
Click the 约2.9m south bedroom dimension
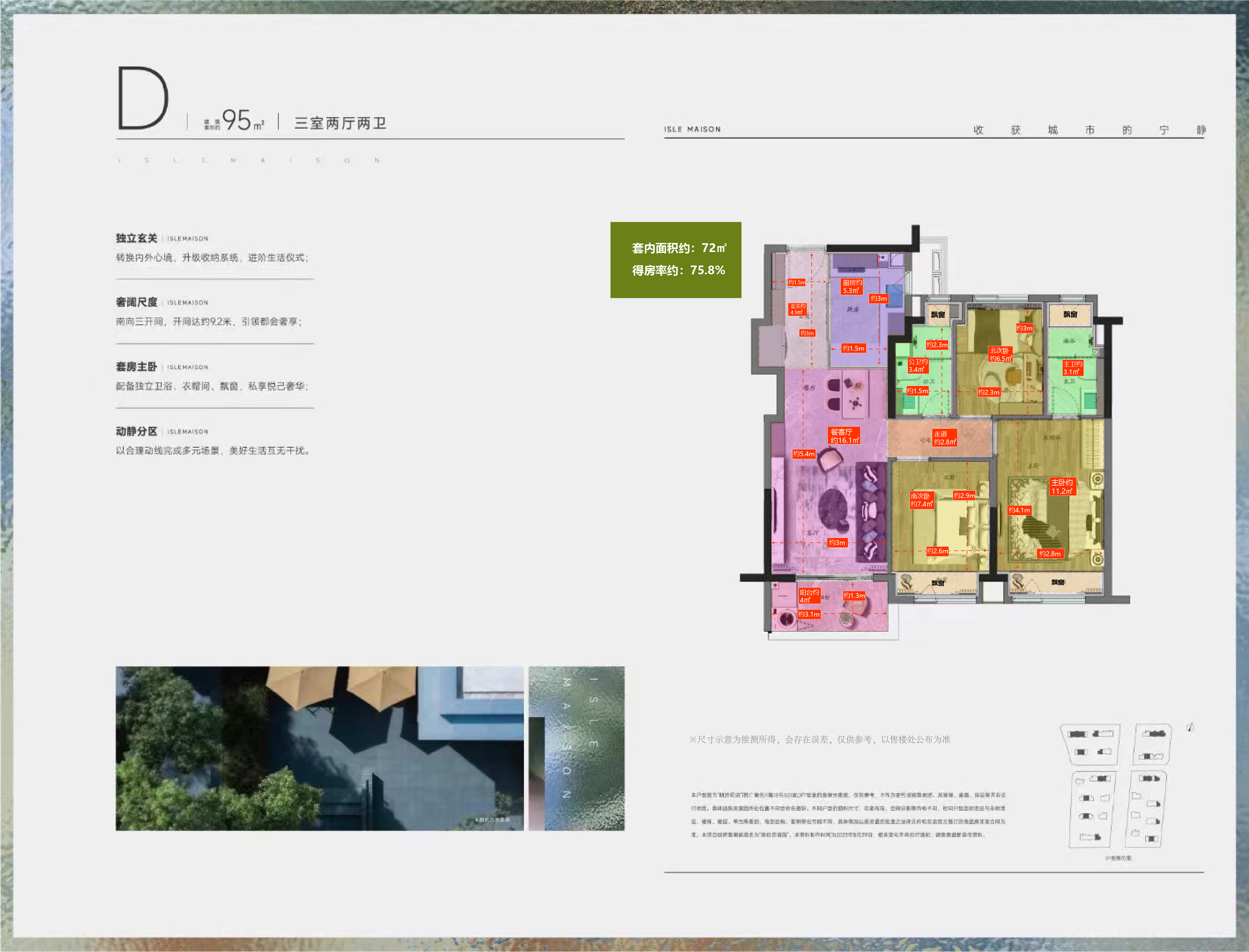point(964,495)
